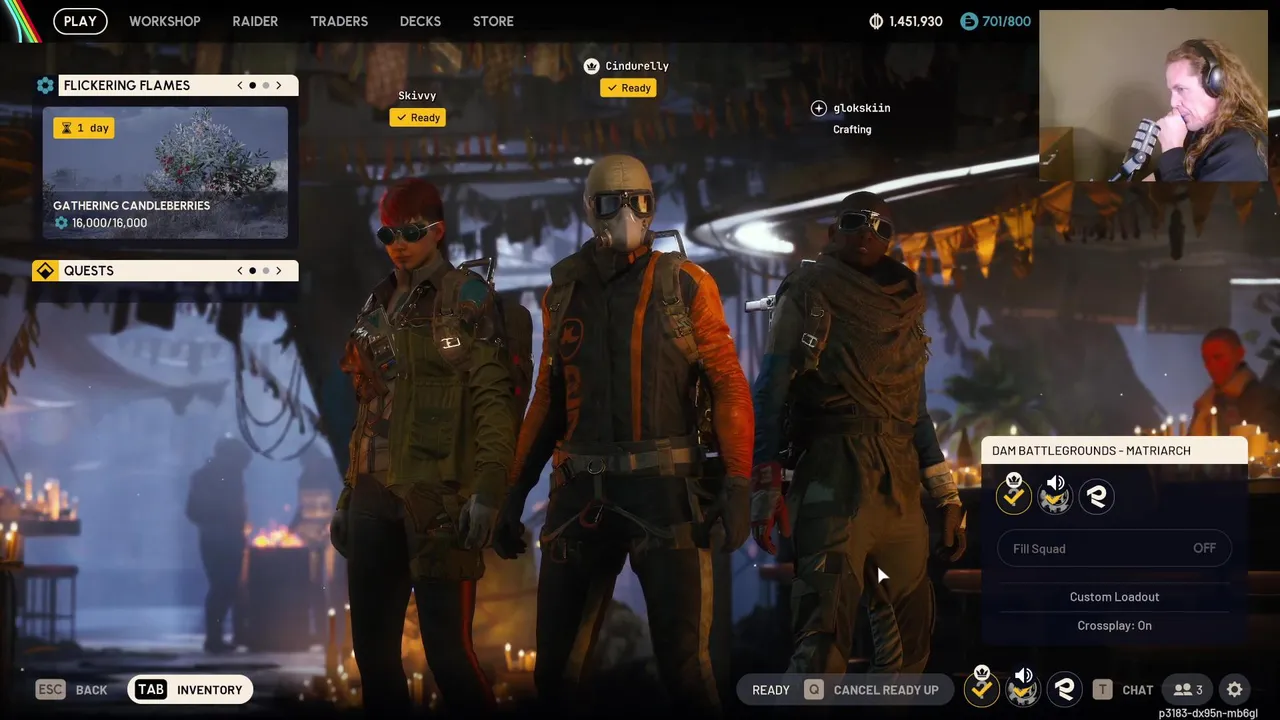Visit the Store tab
Viewport: 1280px width, 720px height.
point(493,21)
